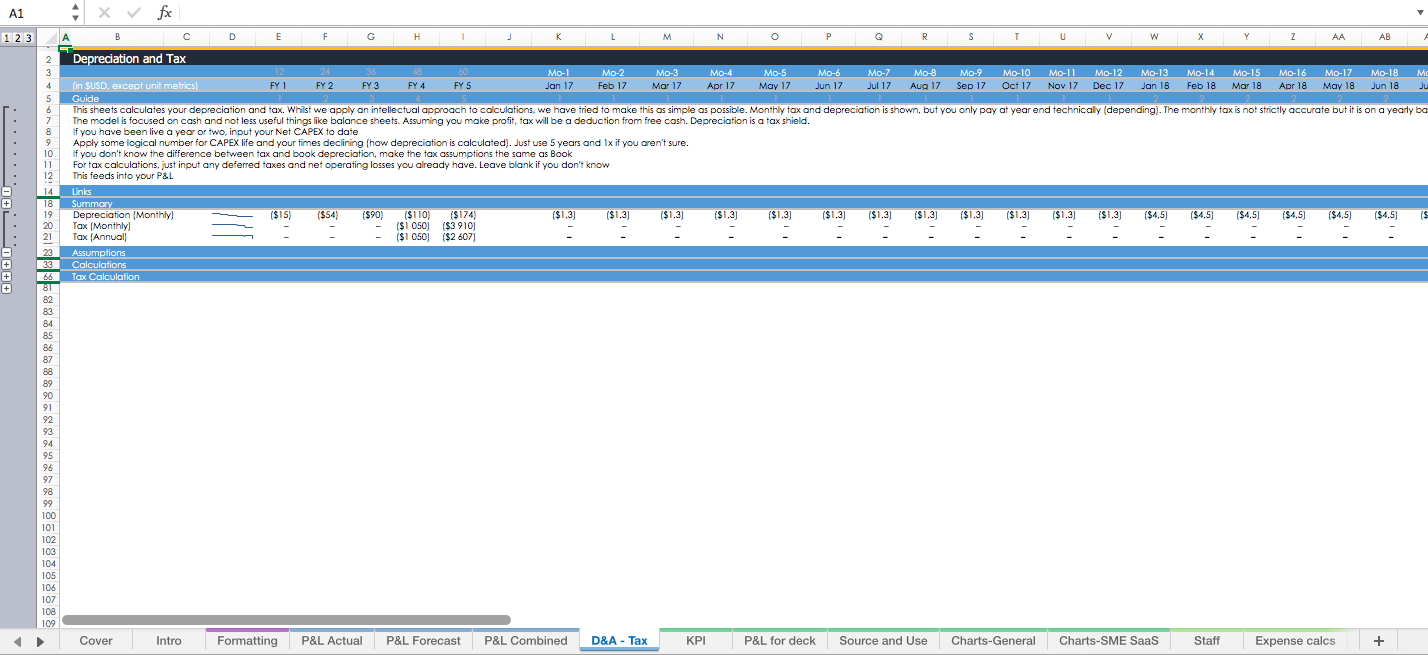
Task: Click the '($174)' depreciation value
Action: tap(463, 215)
